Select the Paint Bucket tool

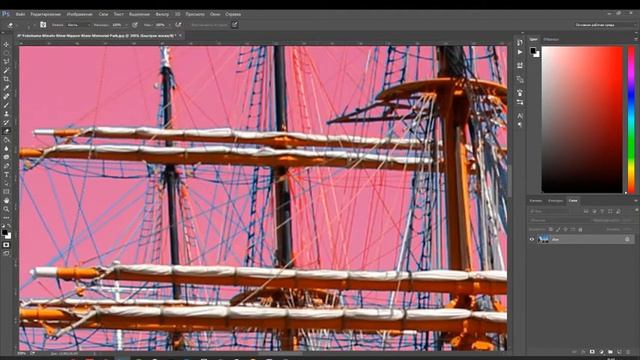pyautogui.click(x=6, y=140)
